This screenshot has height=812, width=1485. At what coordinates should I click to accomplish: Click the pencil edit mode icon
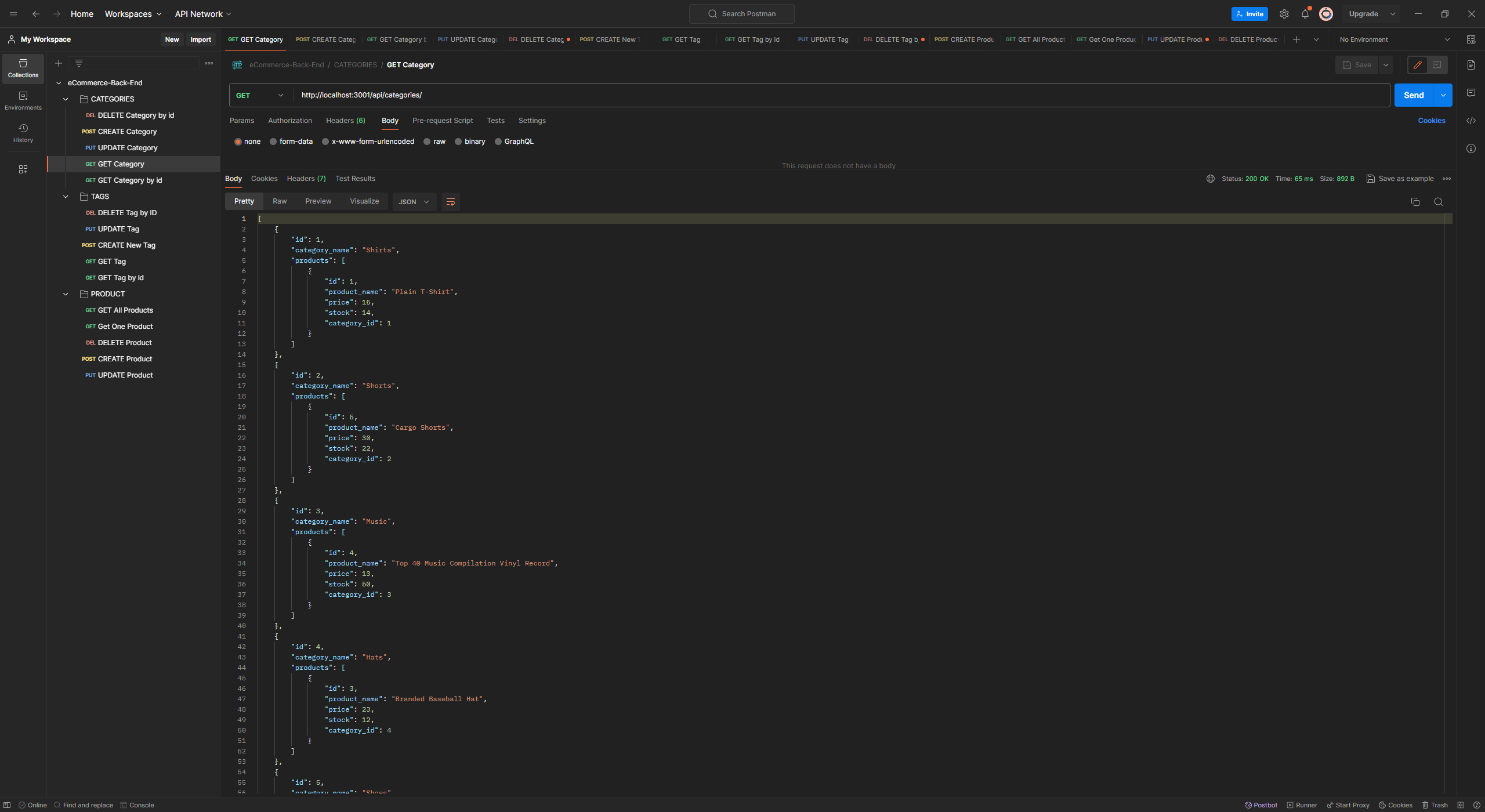1418,65
